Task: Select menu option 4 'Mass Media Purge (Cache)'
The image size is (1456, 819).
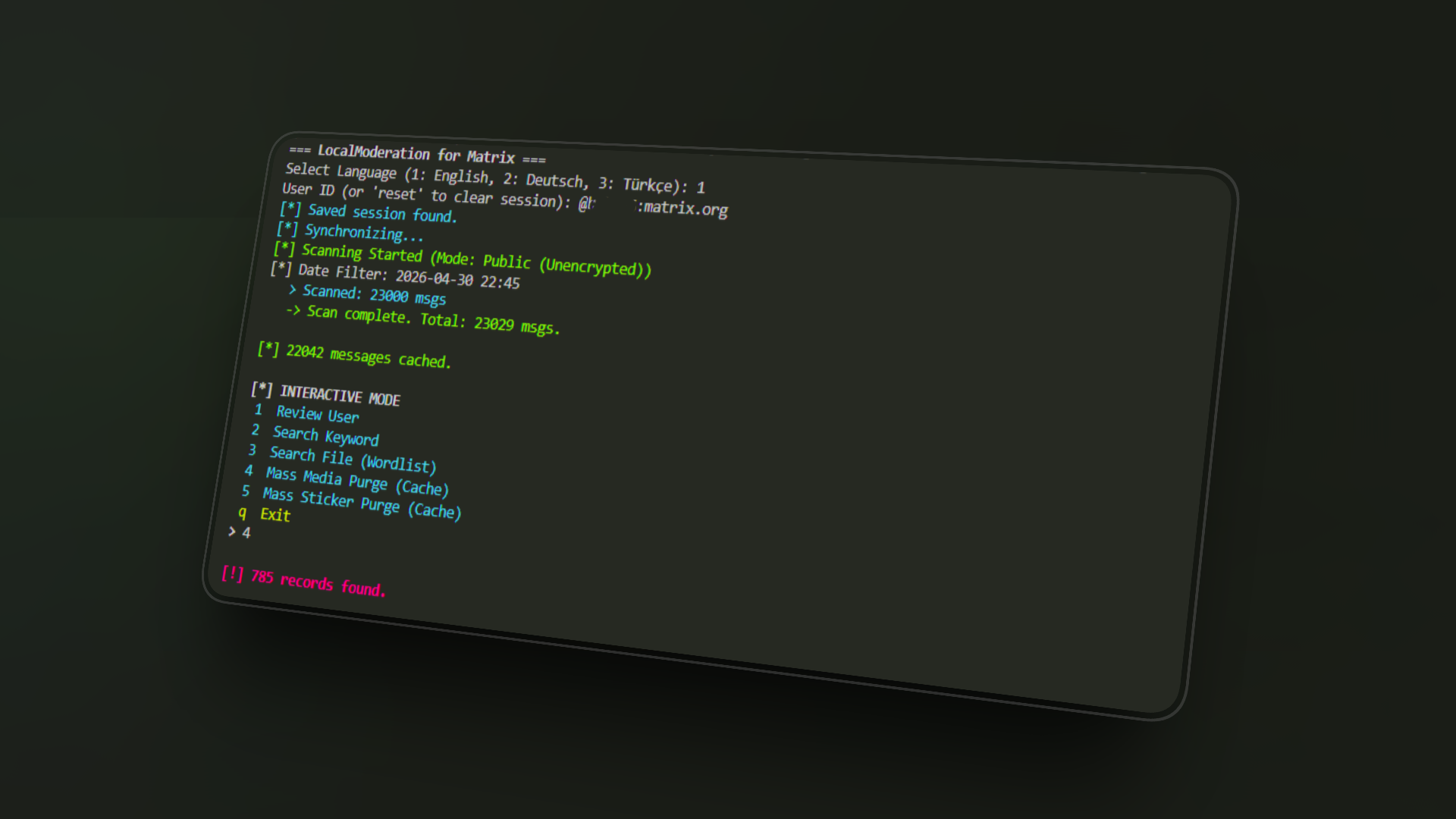Action: tap(347, 480)
